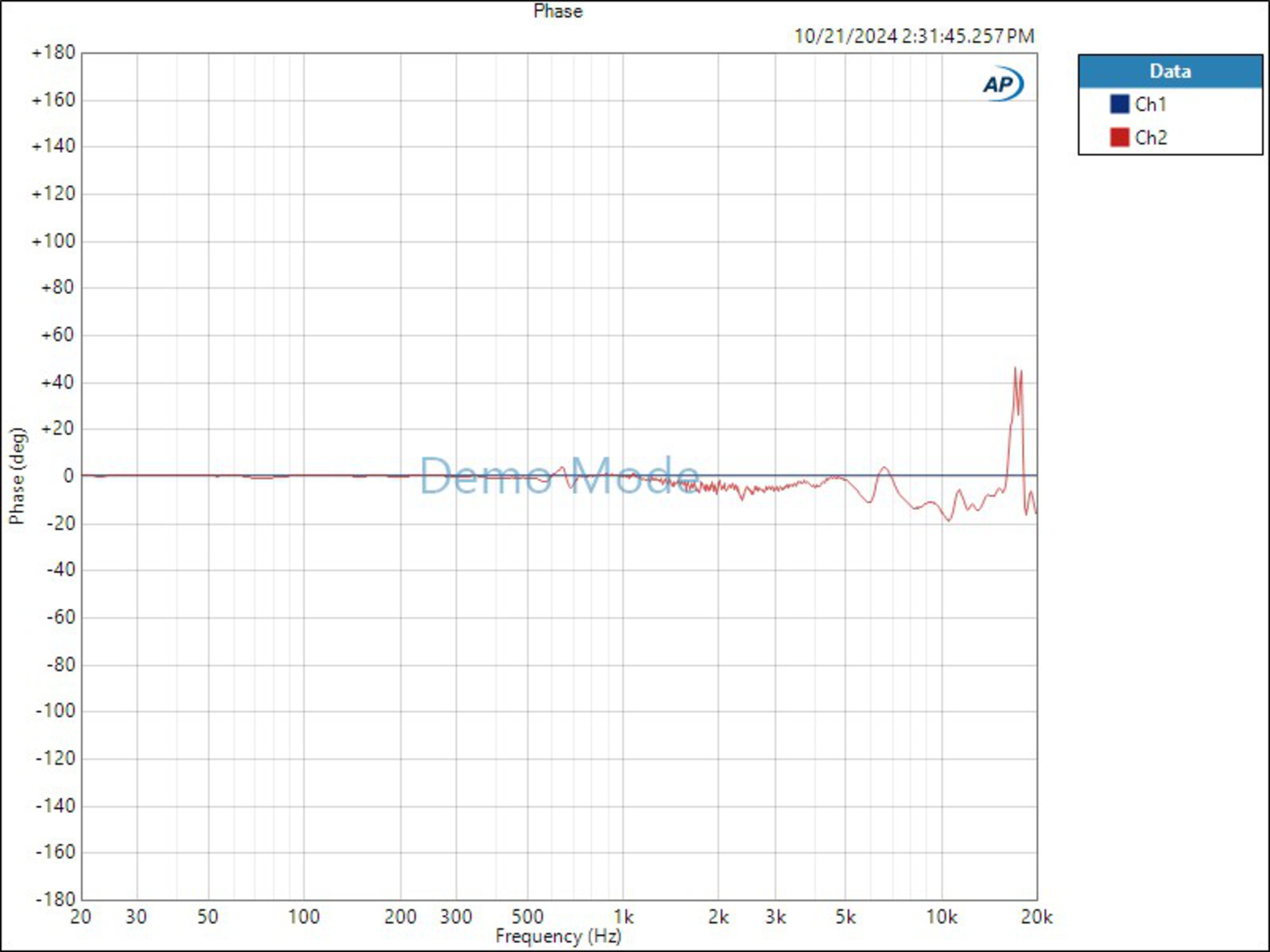Click the Frequency (Hz) axis title
This screenshot has height=952, width=1270.
(558, 936)
